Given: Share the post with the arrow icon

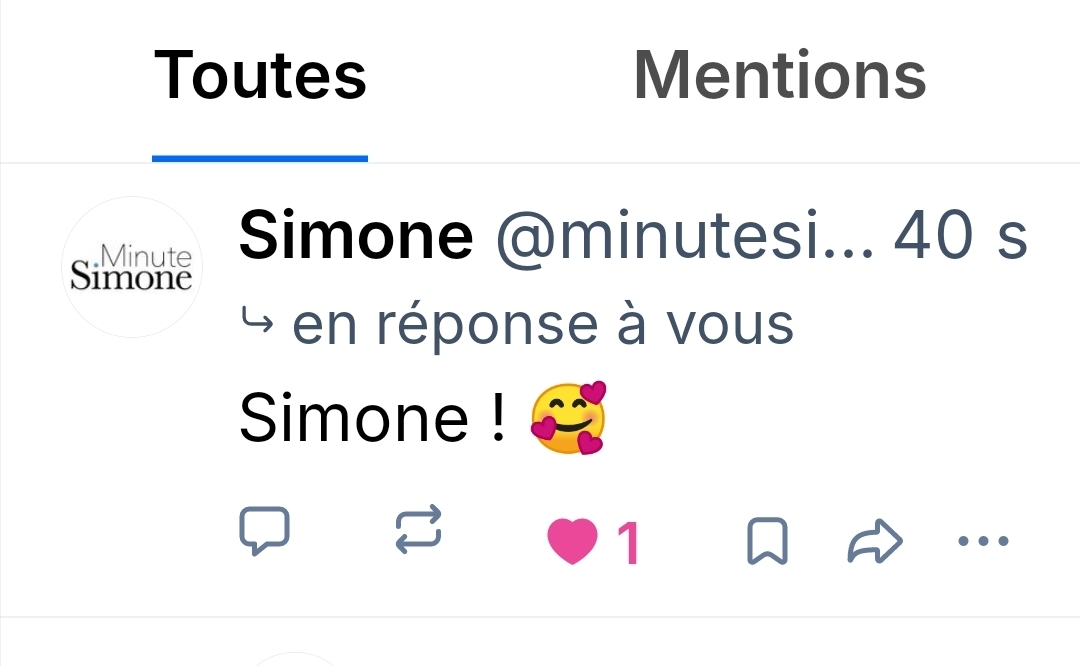Looking at the screenshot, I should pos(875,542).
